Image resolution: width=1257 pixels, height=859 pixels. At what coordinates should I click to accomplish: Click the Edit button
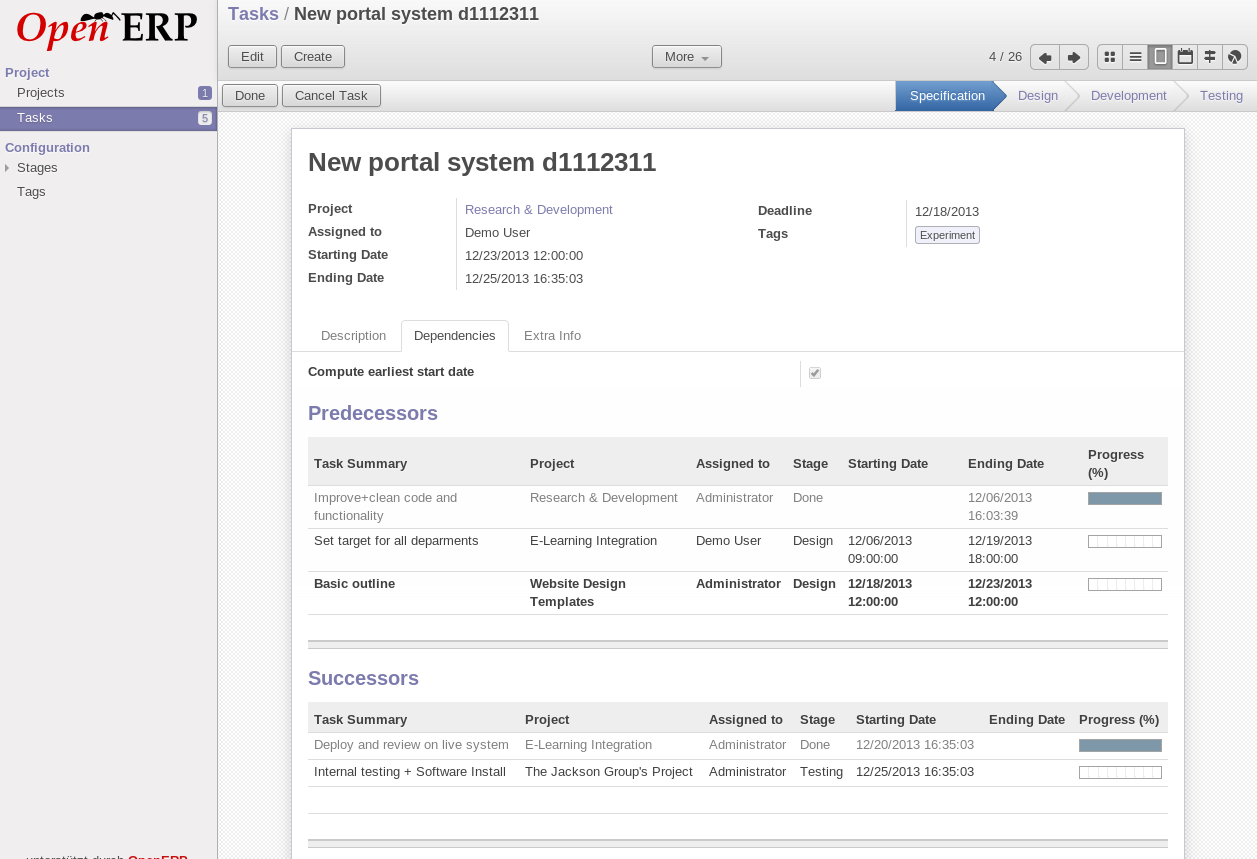pos(252,57)
